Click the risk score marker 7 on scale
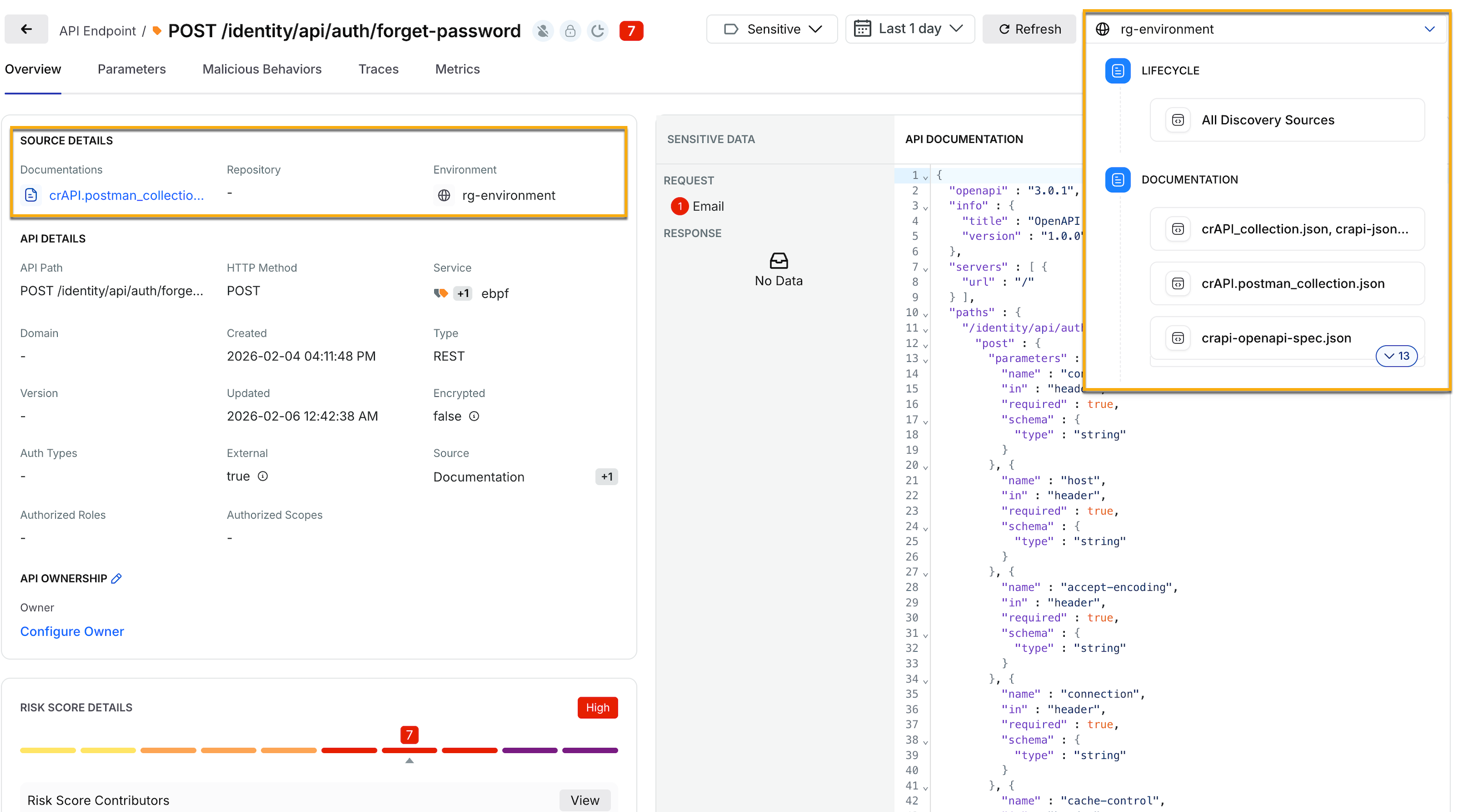Viewport: 1460px width, 812px height. pyautogui.click(x=409, y=735)
